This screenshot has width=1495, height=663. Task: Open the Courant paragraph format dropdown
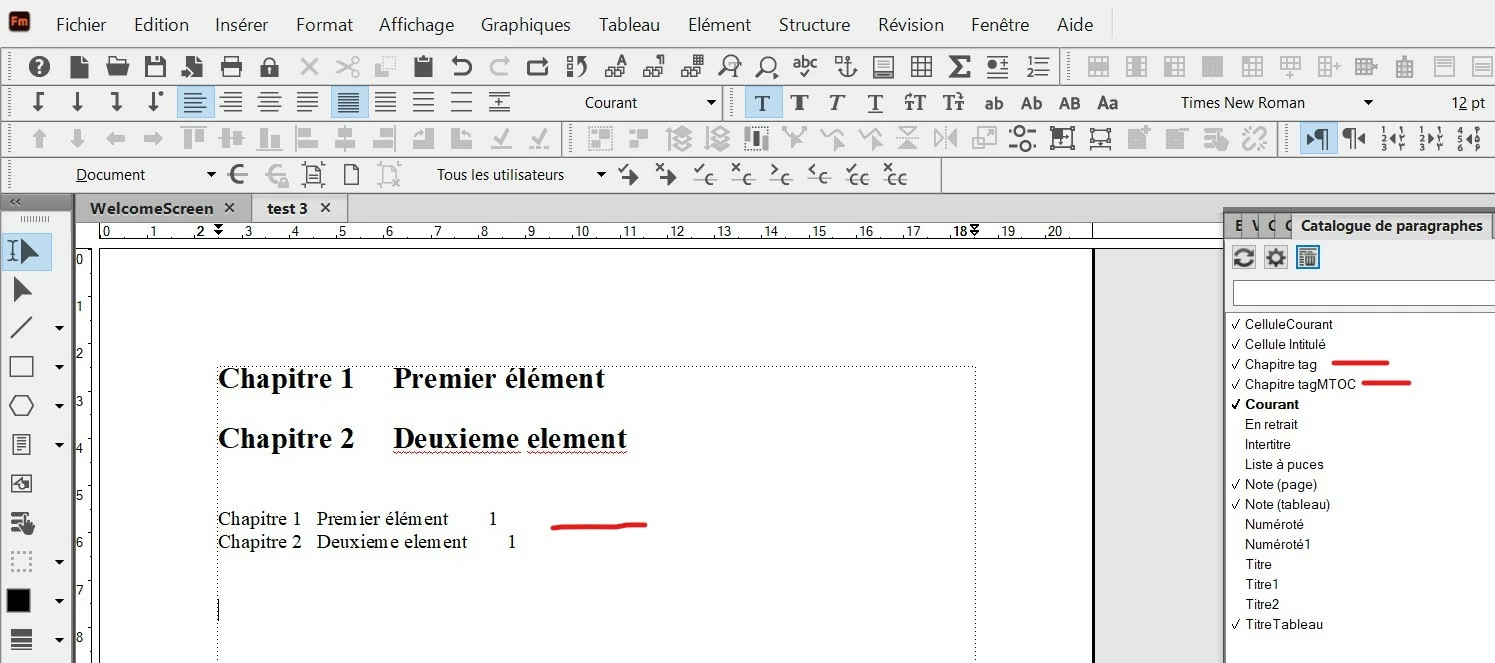(711, 102)
